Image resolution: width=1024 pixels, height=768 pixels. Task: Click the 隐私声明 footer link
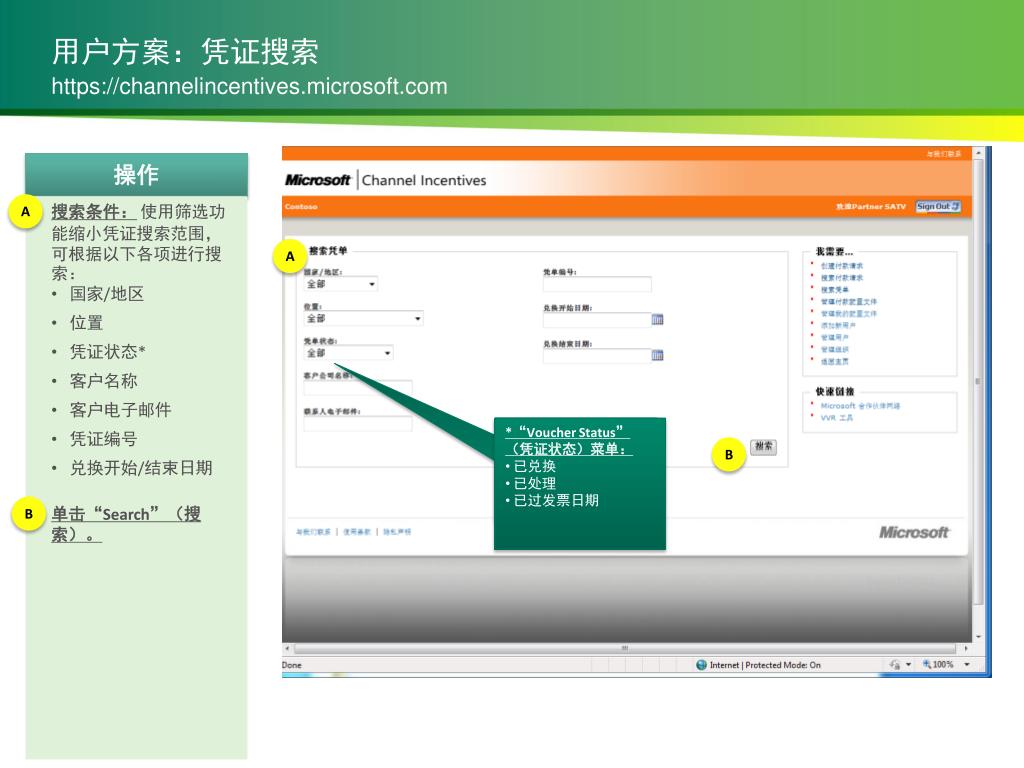coord(397,532)
